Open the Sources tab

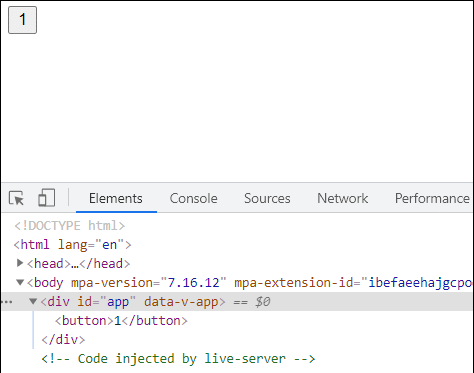[267, 198]
